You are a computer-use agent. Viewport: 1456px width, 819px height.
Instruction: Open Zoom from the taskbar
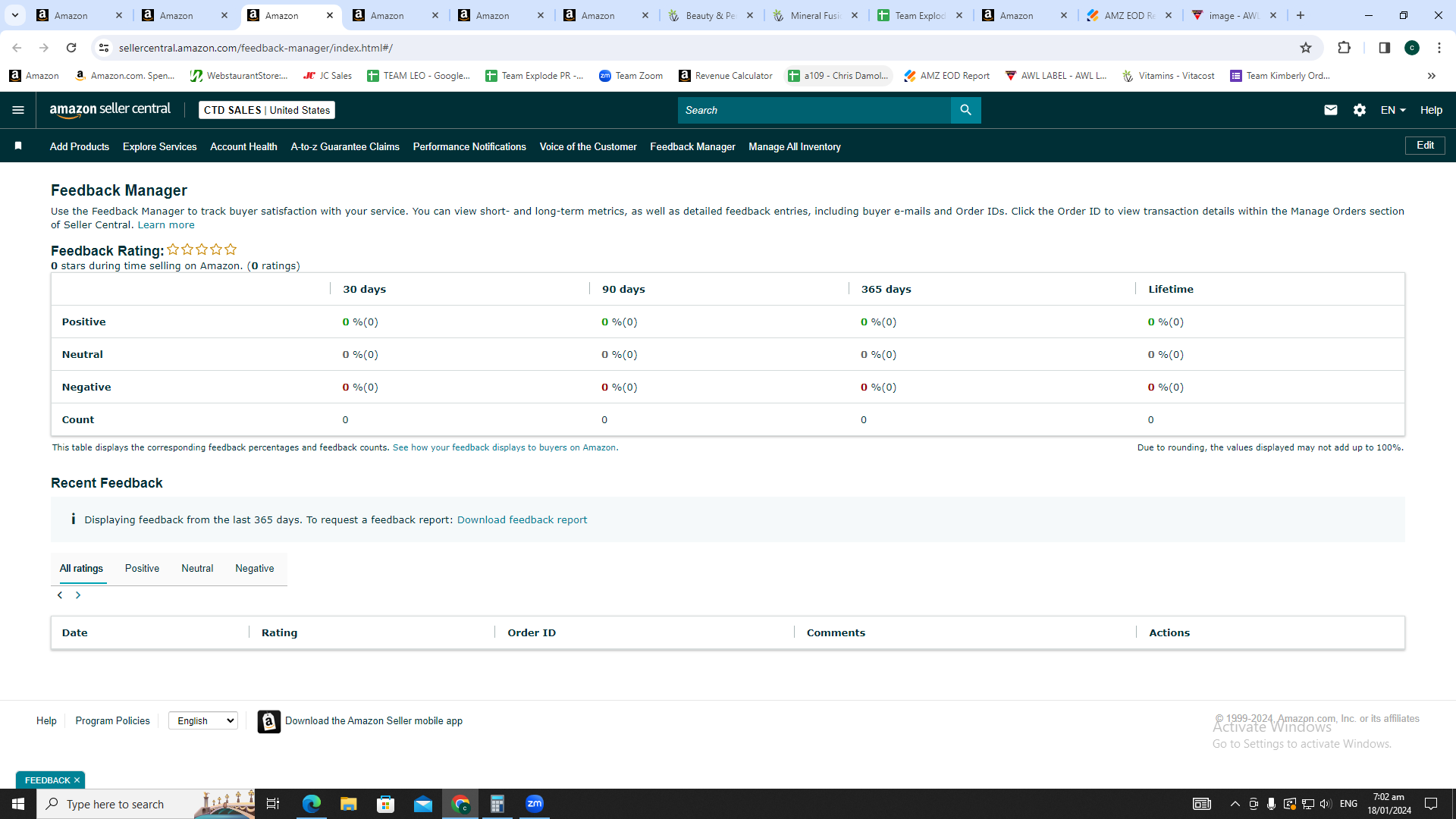[535, 804]
